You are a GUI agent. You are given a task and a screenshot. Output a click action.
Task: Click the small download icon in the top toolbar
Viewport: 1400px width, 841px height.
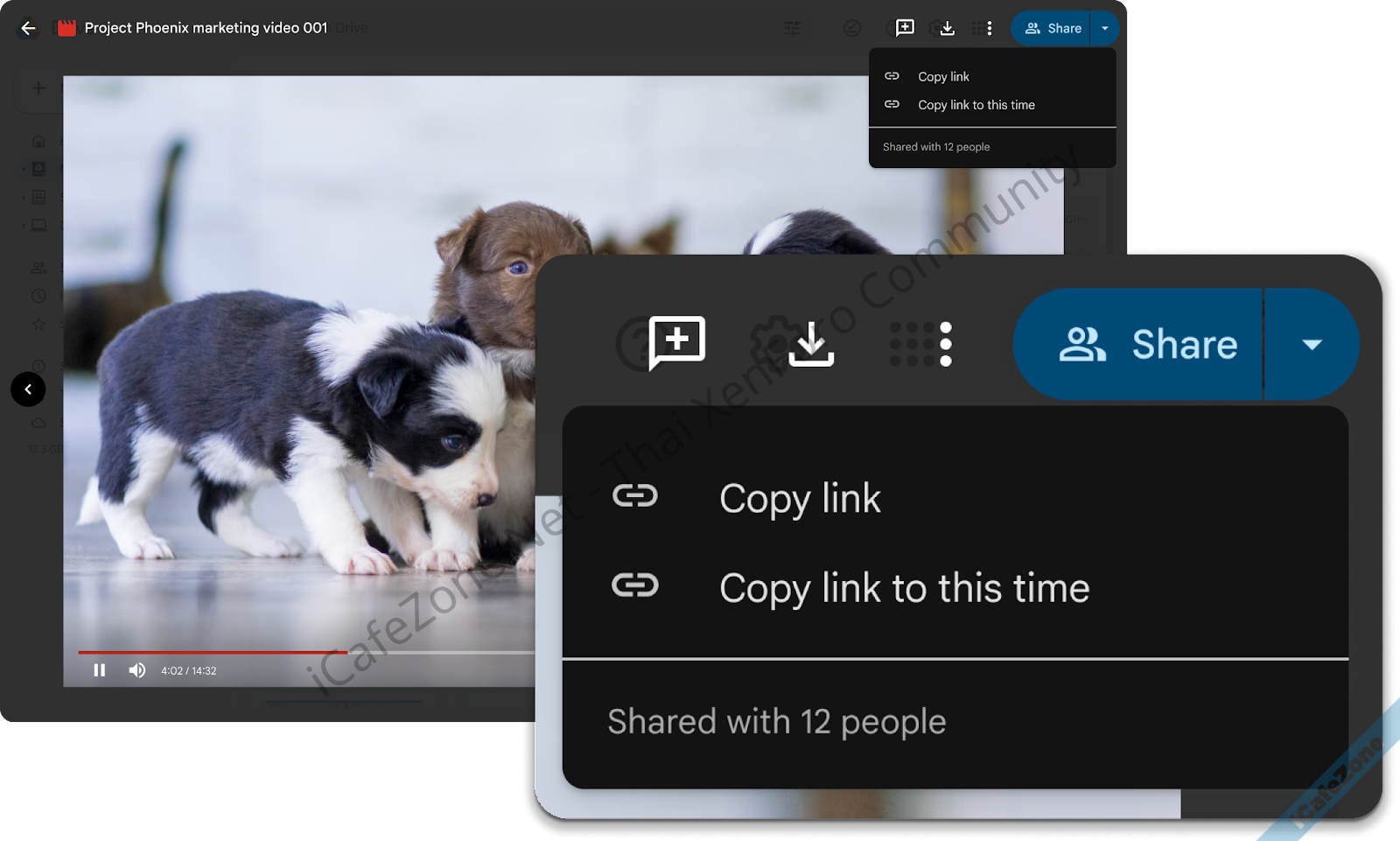coord(947,28)
